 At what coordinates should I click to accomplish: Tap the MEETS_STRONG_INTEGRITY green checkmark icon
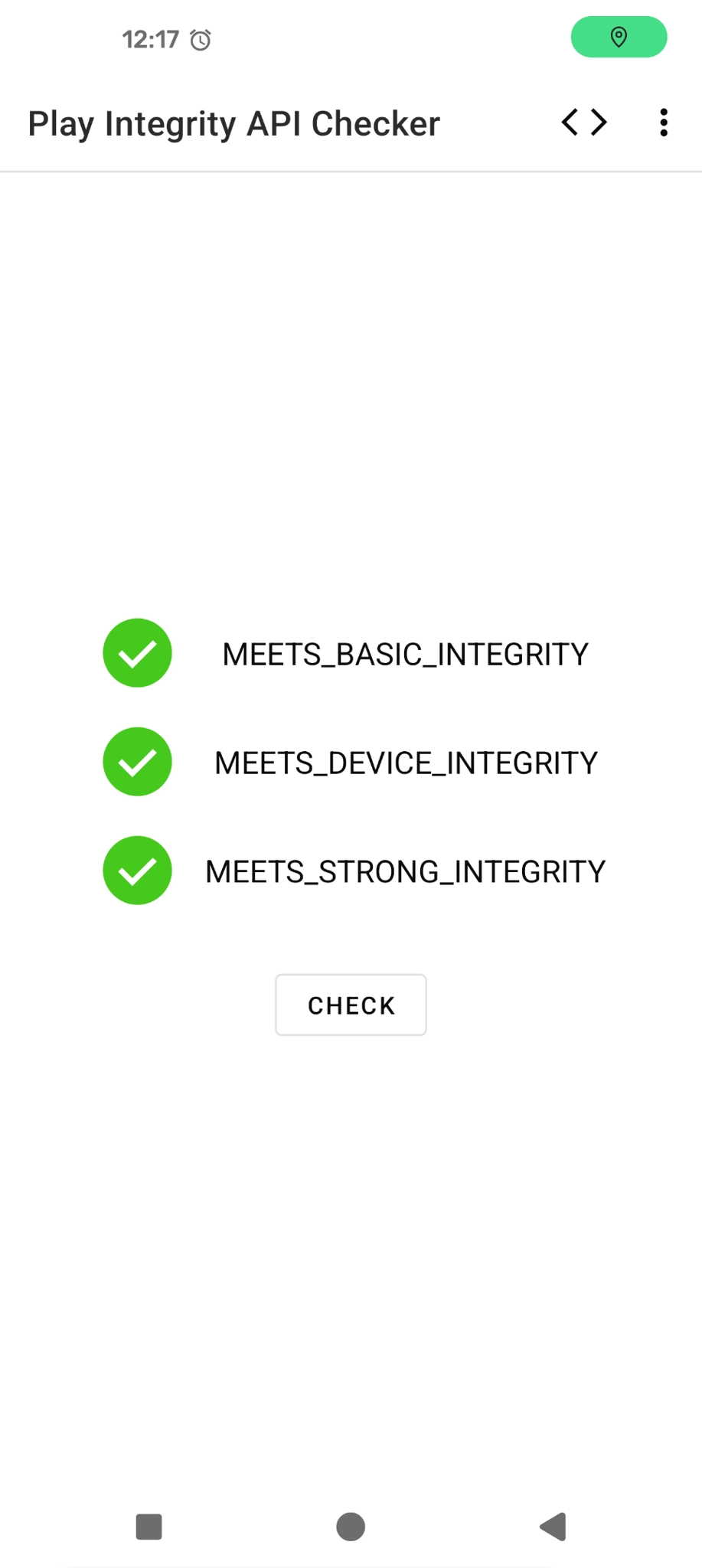(137, 871)
